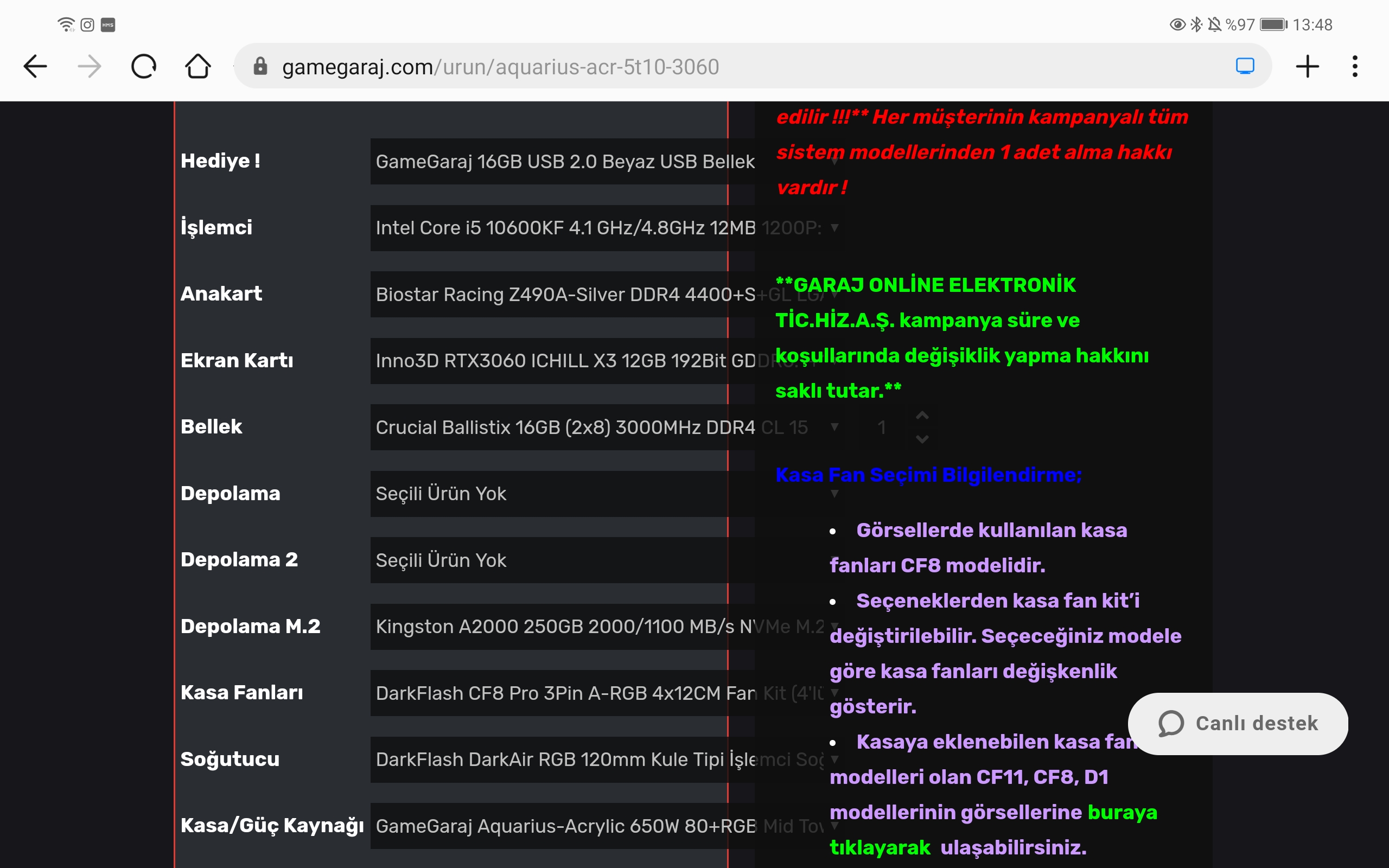The width and height of the screenshot is (1389, 868).
Task: Increase Bellek quantity with up arrow
Action: (x=922, y=416)
